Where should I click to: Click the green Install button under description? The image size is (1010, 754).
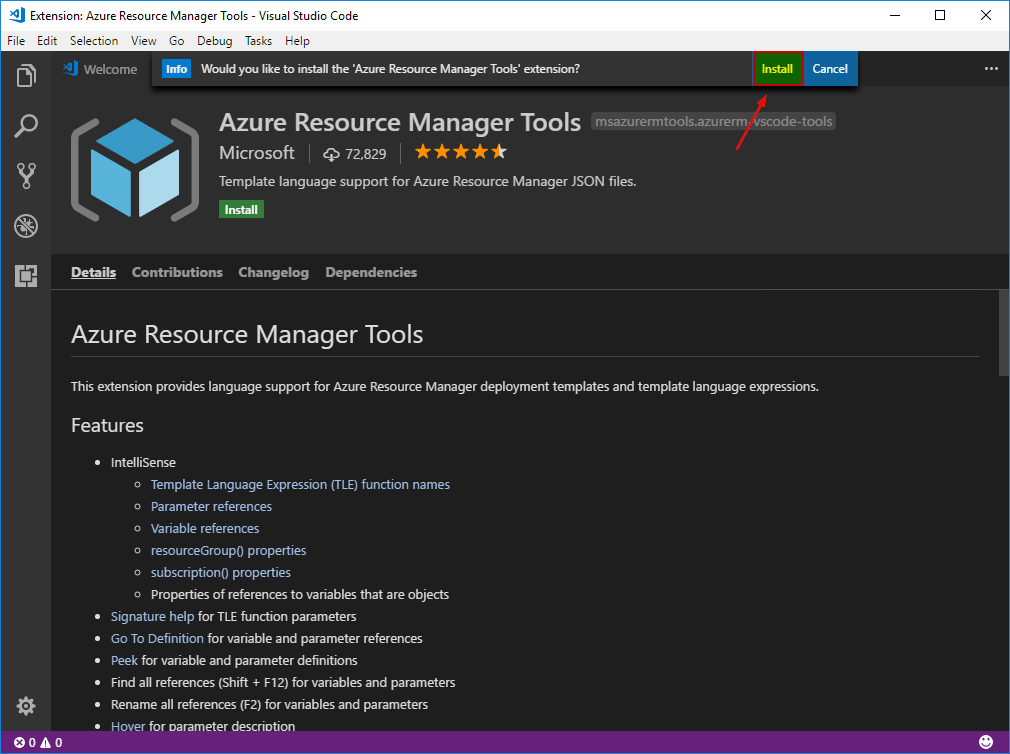click(242, 210)
